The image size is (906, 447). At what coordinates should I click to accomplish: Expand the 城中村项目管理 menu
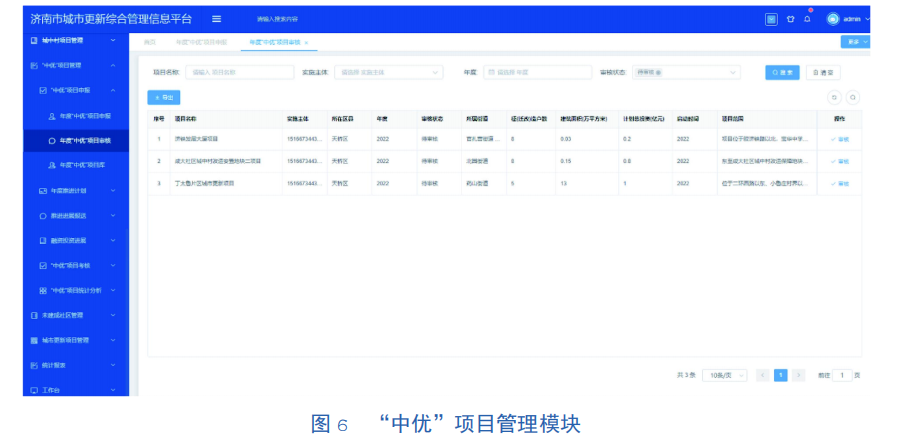click(113, 40)
